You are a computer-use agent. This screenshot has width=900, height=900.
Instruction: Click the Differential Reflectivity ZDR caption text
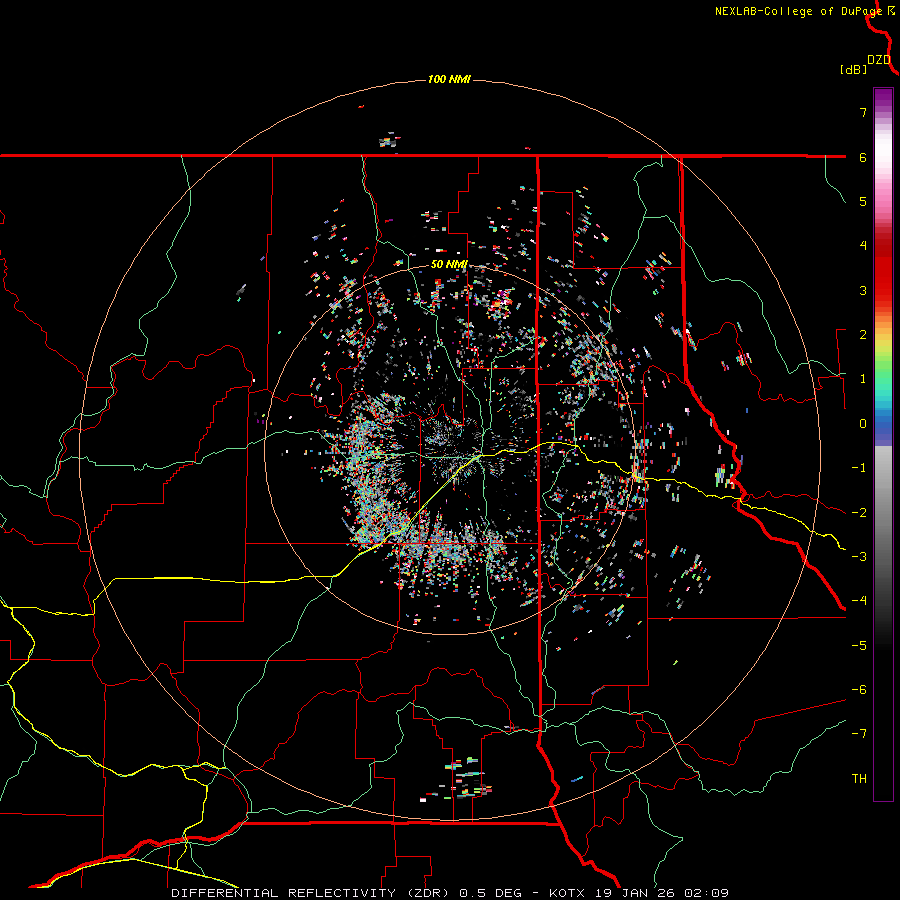click(x=449, y=893)
